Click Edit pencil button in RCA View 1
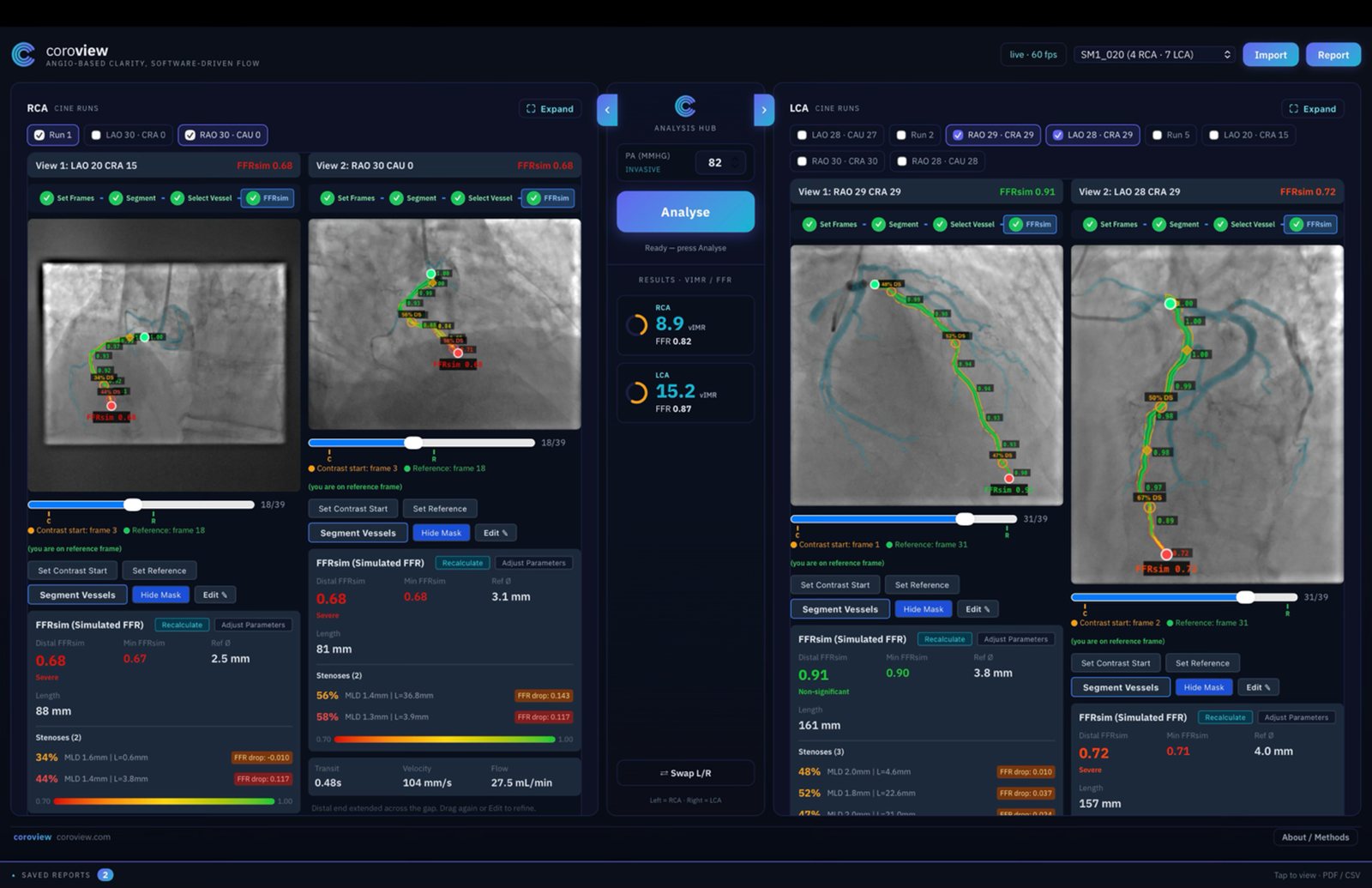This screenshot has height=888, width=1372. 215,595
